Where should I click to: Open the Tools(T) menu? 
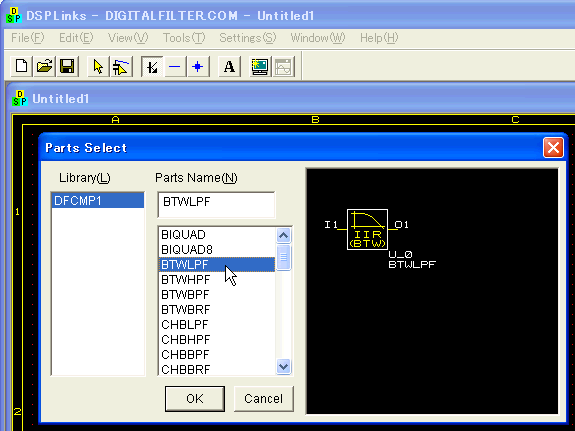184,38
